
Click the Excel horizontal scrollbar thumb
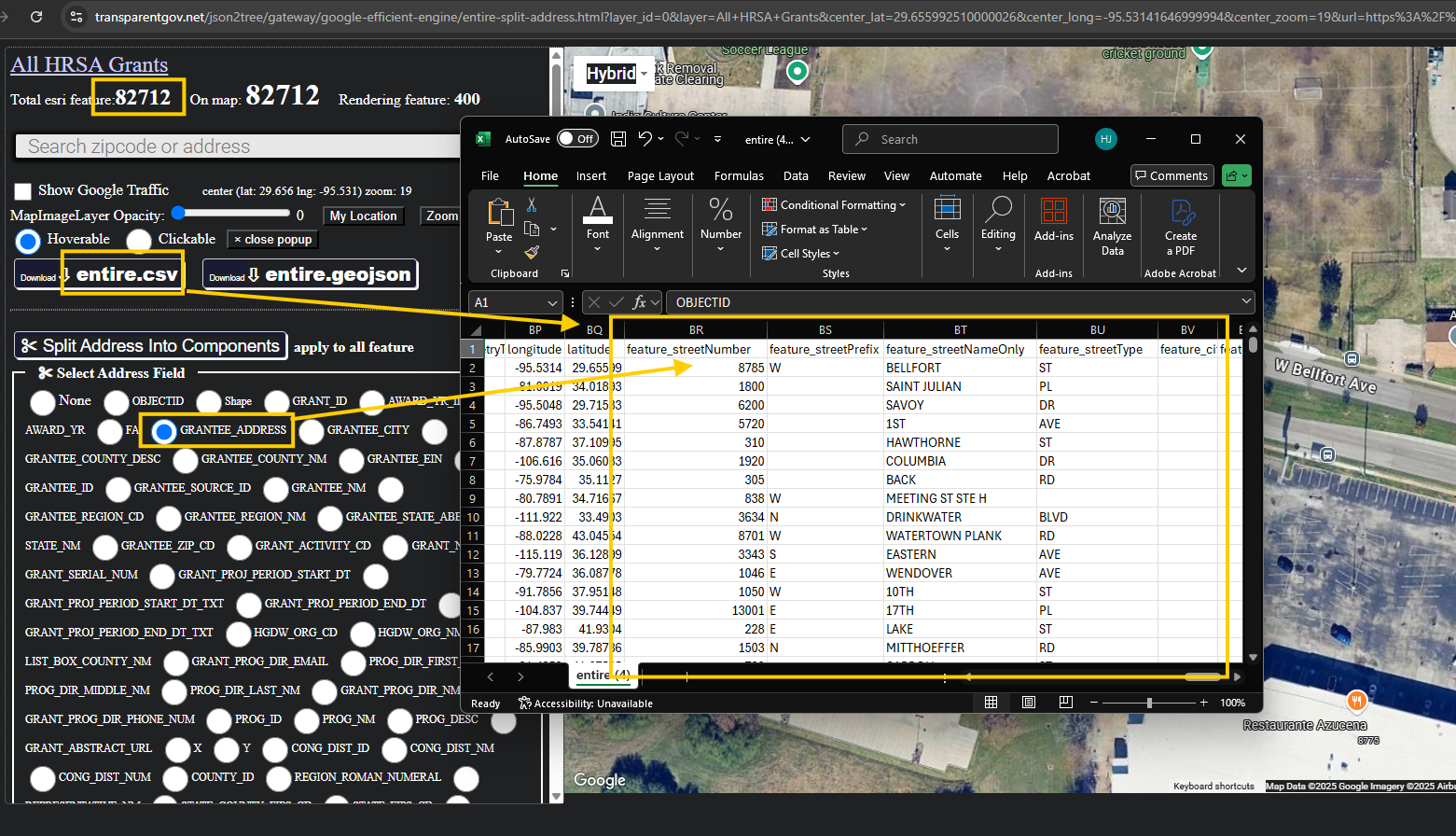coord(1202,677)
